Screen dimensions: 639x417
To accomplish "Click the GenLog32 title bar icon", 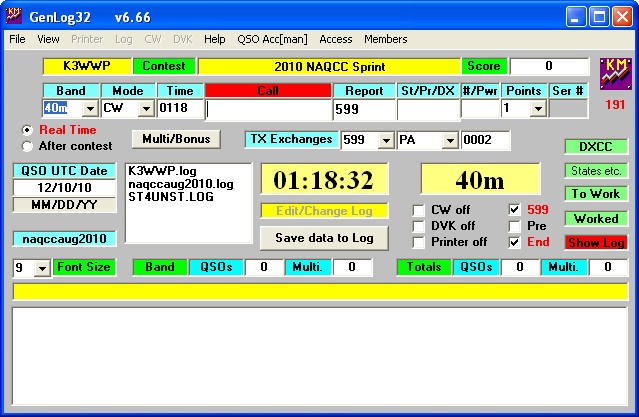I will click(15, 15).
